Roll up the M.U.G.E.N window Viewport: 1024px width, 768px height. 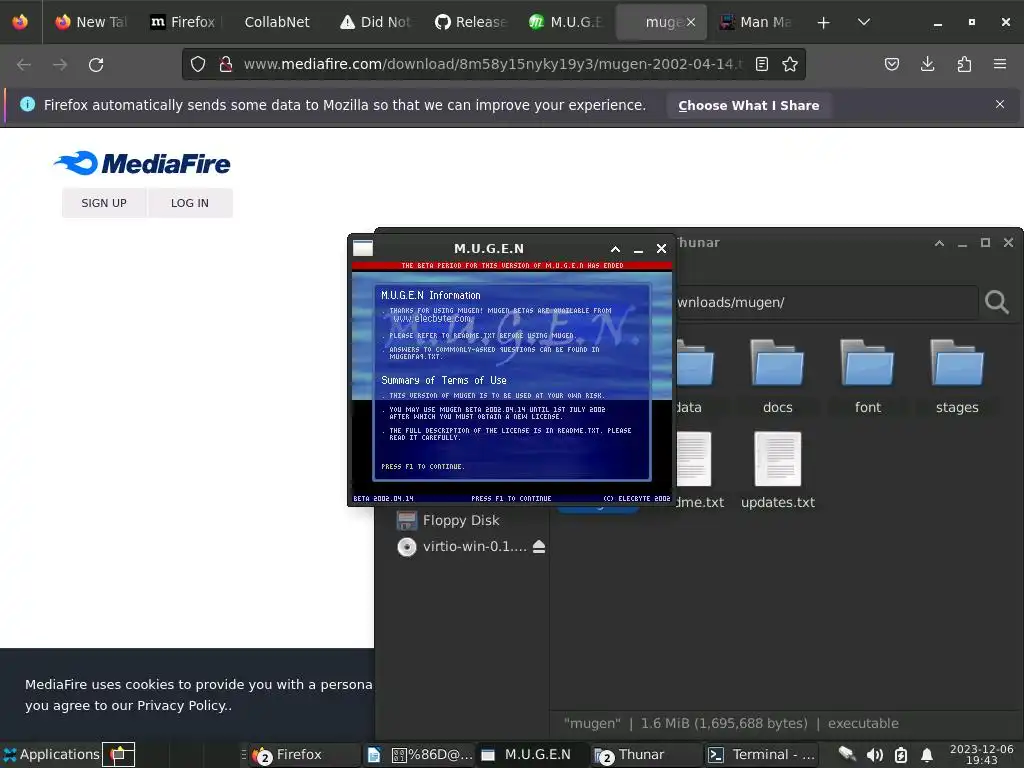point(615,249)
